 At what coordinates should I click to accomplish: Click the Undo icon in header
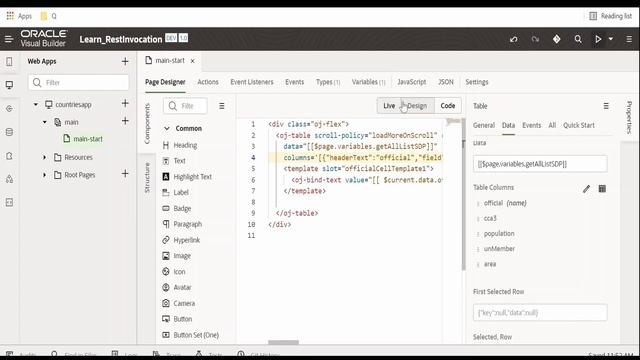(x=513, y=39)
